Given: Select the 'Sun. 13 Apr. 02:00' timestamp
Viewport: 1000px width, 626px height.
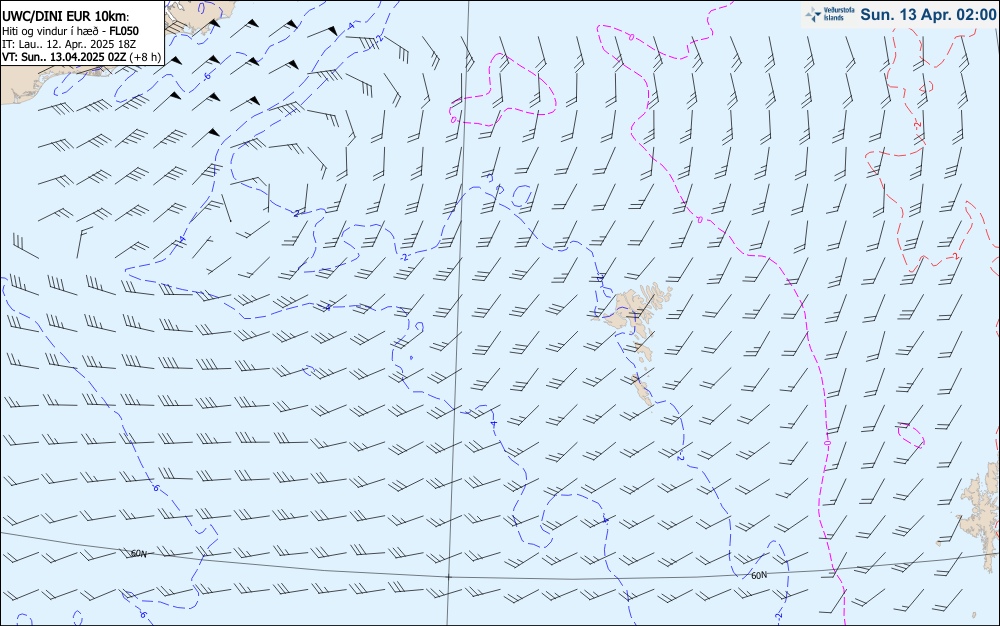Looking at the screenshot, I should [x=928, y=15].
